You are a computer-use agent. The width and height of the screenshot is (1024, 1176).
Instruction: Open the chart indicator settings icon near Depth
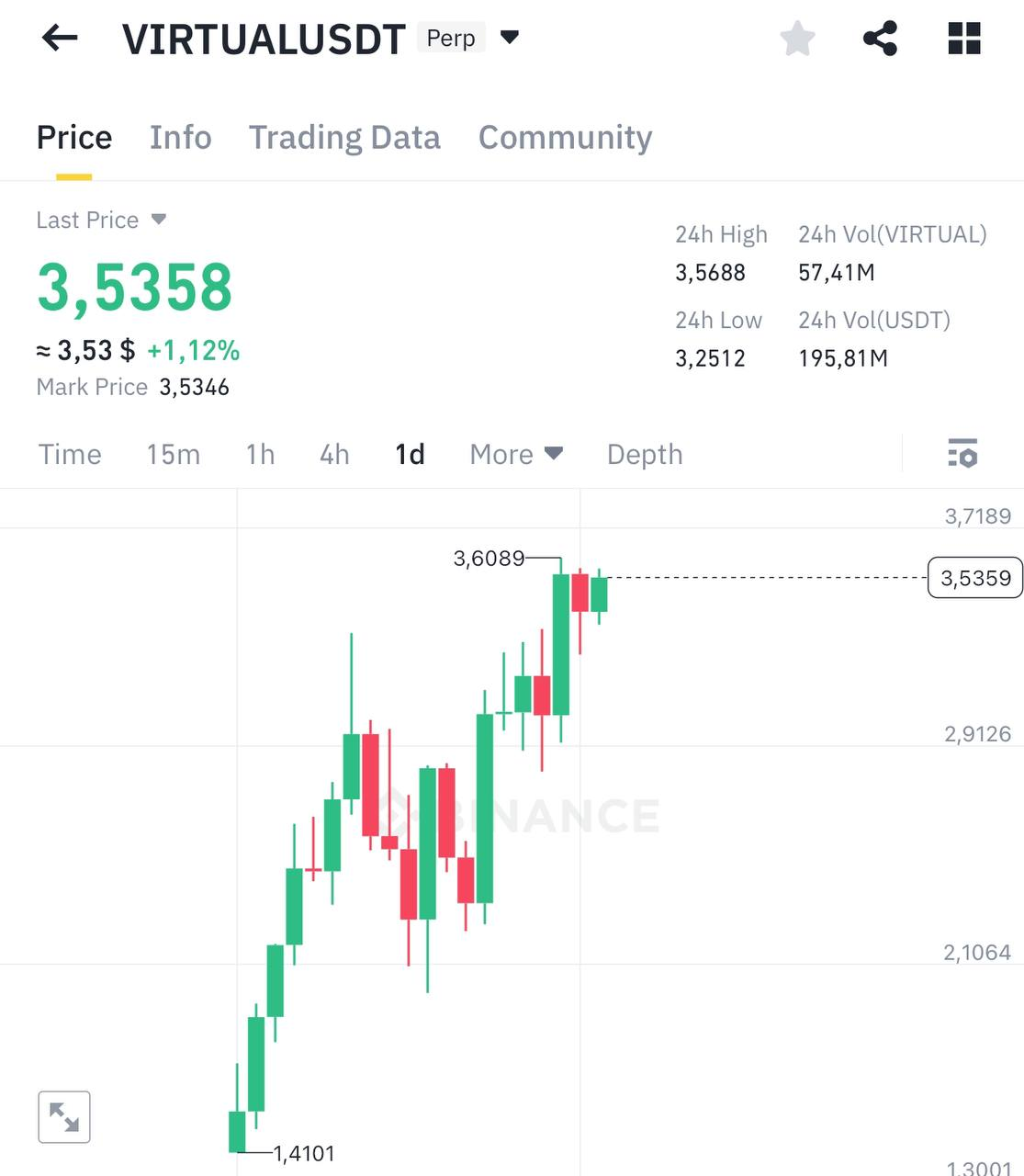[x=962, y=454]
